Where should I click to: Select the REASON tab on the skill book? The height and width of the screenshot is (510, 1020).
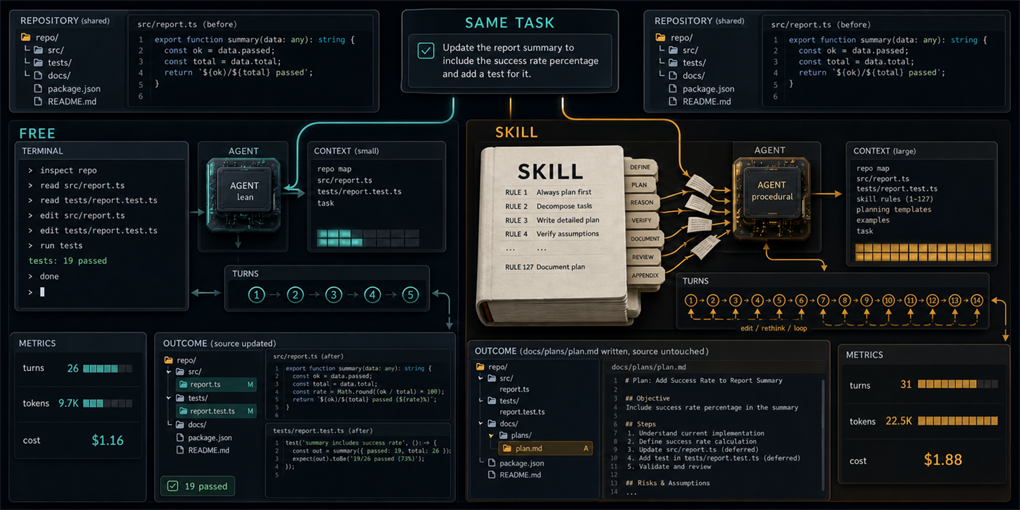643,202
